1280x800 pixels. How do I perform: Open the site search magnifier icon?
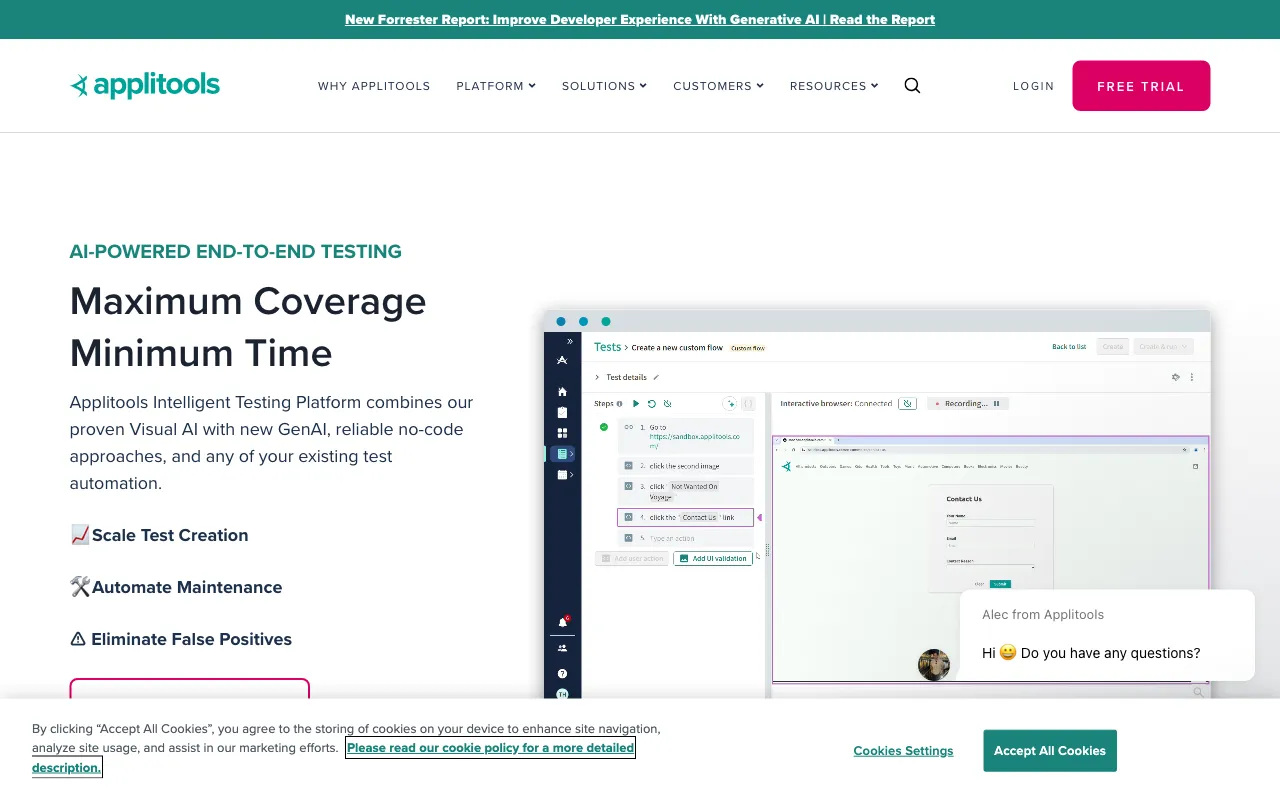(x=912, y=85)
